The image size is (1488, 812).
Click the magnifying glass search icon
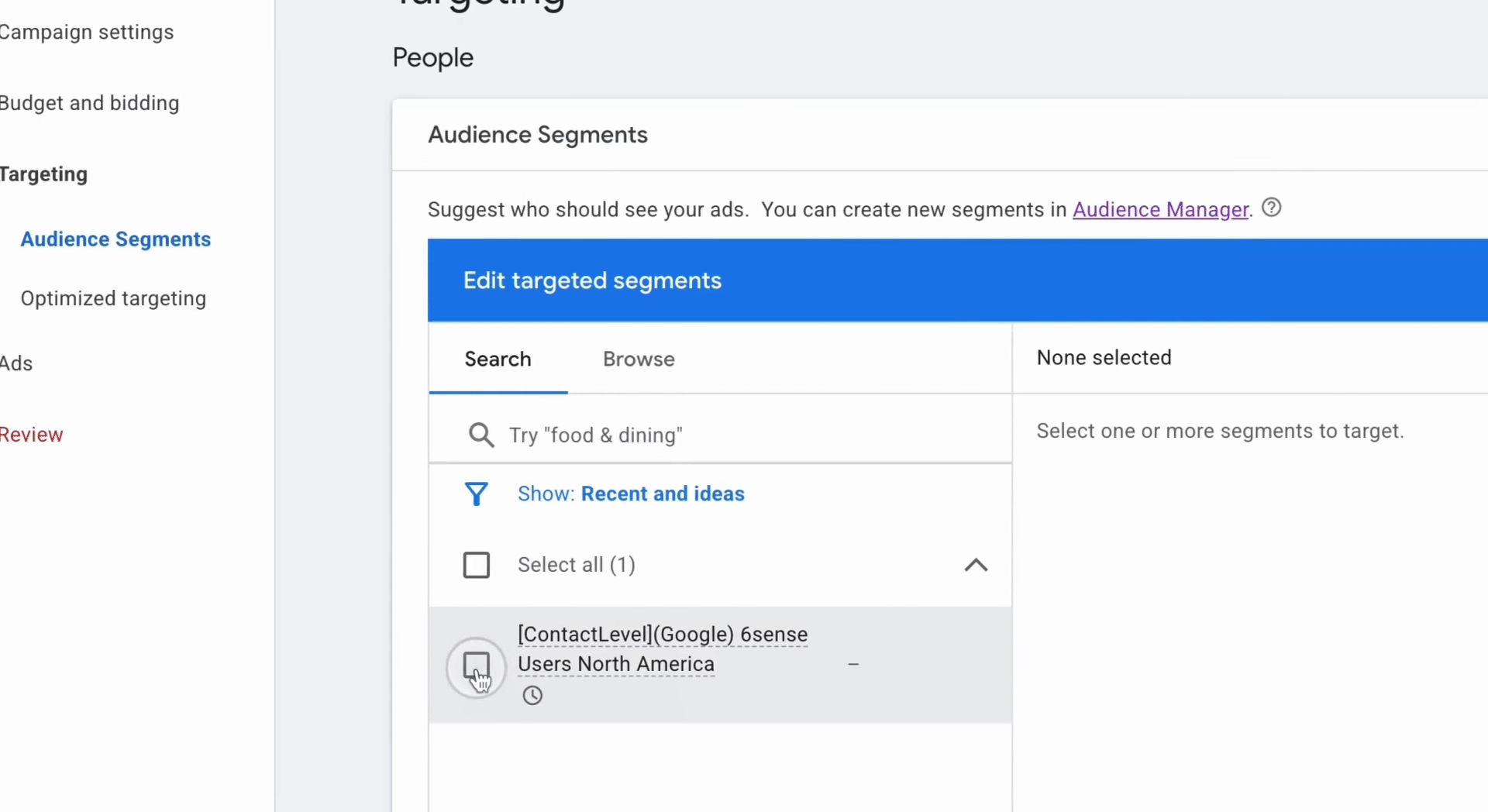click(480, 435)
